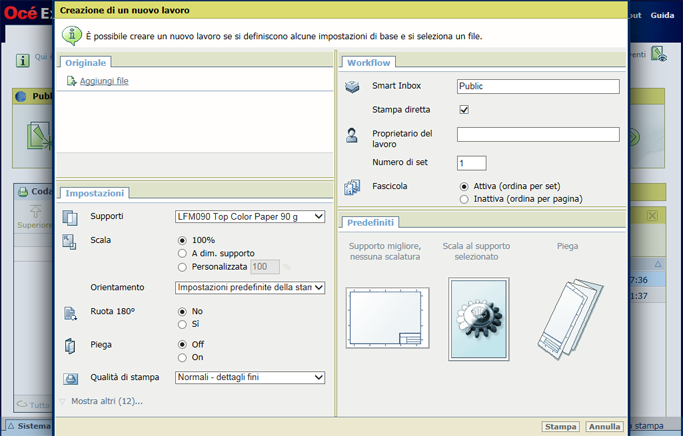Click the Proprietario del lavoro field
Image resolution: width=683 pixels, height=436 pixels.
(538, 134)
